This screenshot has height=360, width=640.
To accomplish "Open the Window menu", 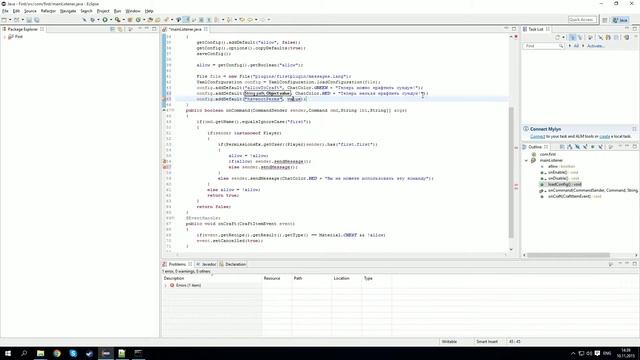I will tap(133, 11).
